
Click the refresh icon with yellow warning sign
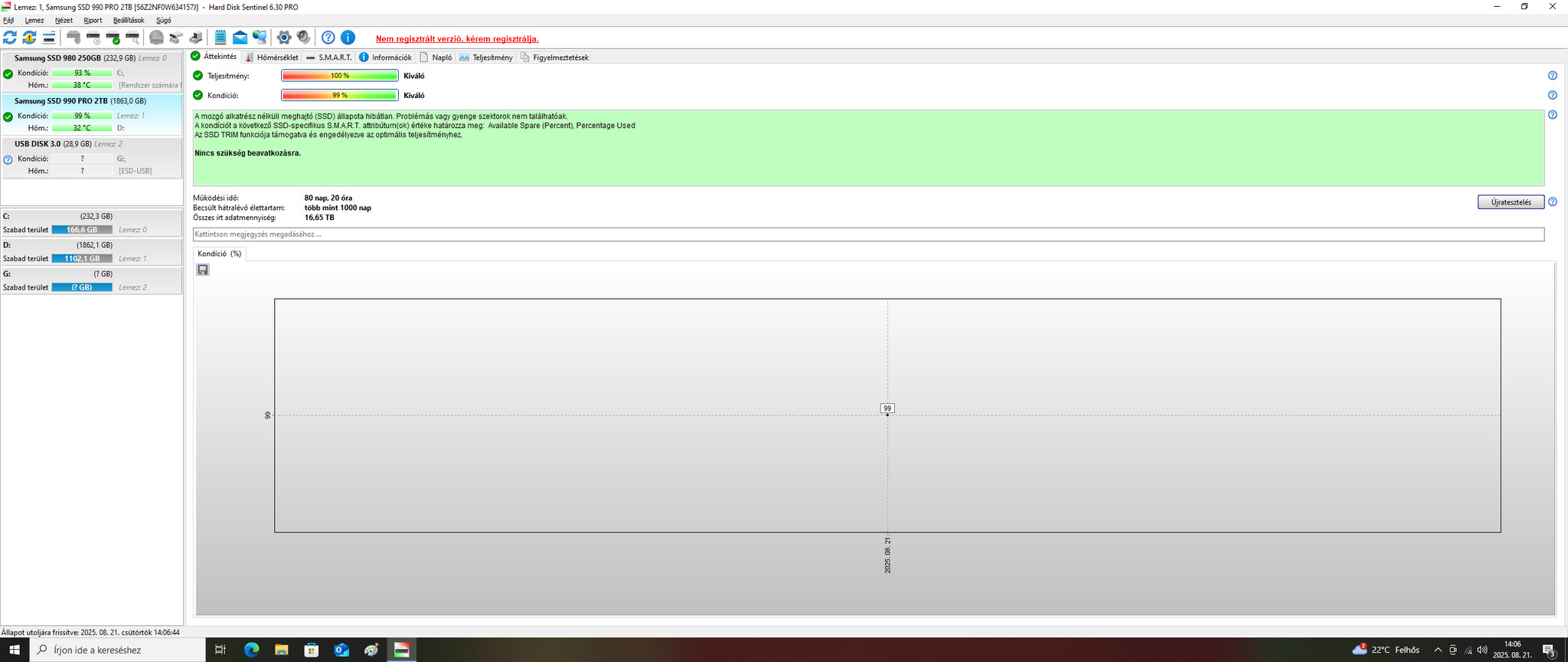tap(29, 38)
